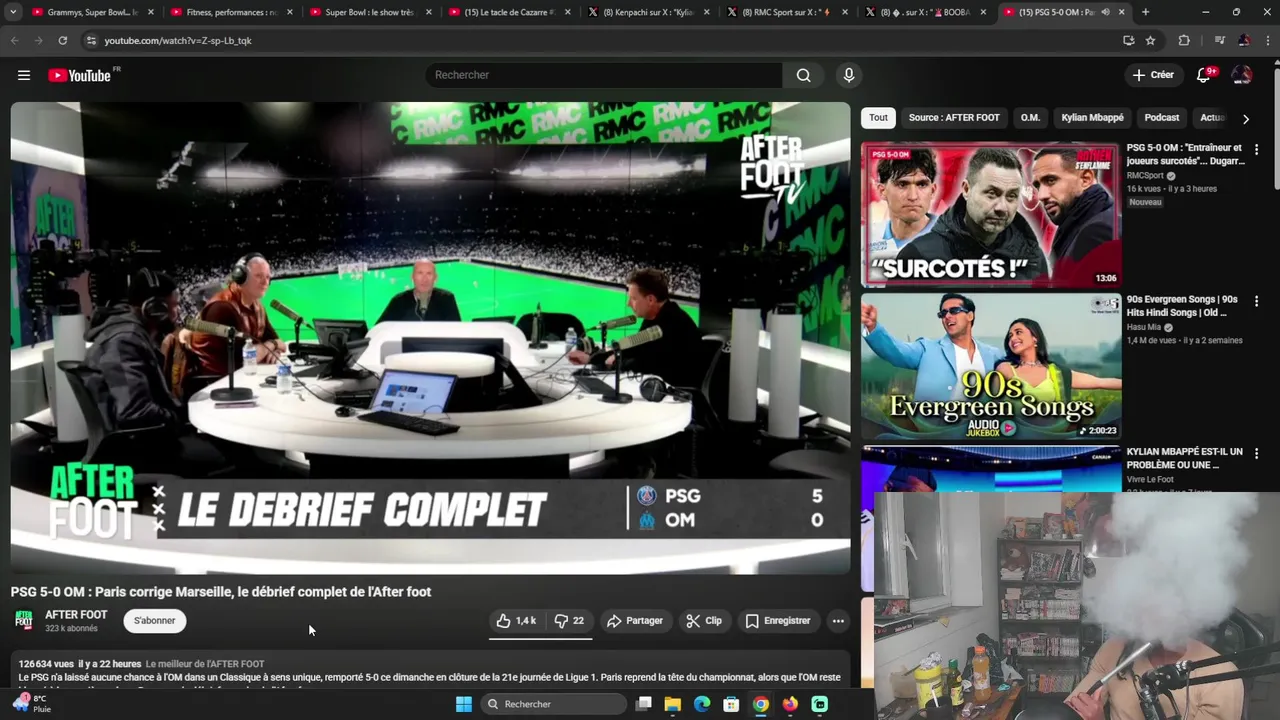Switch to 'Le tacle de Cazarre' tab

[x=508, y=12]
